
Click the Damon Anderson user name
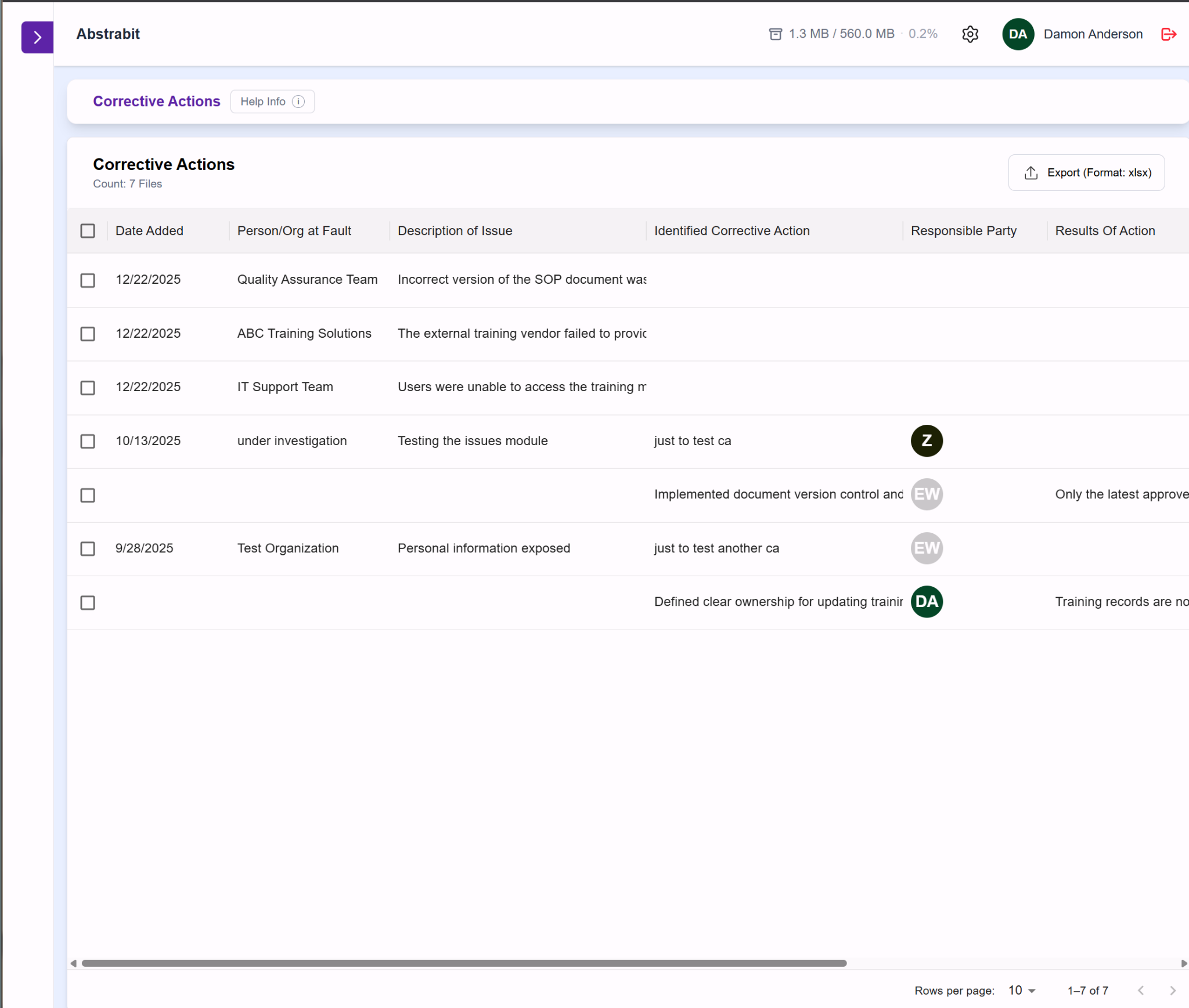(x=1093, y=34)
